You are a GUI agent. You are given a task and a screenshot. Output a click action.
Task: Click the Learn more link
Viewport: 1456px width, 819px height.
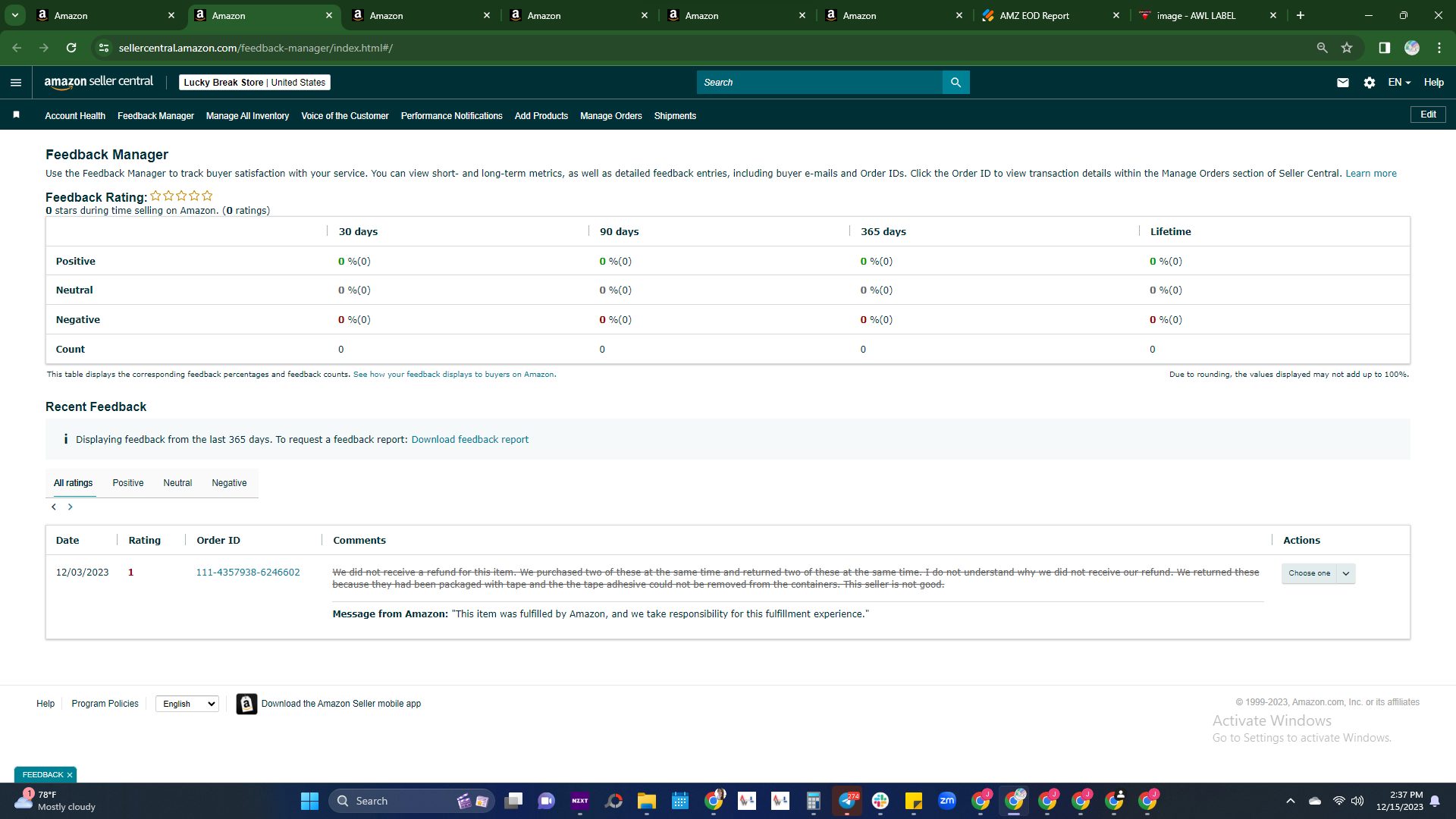1371,174
